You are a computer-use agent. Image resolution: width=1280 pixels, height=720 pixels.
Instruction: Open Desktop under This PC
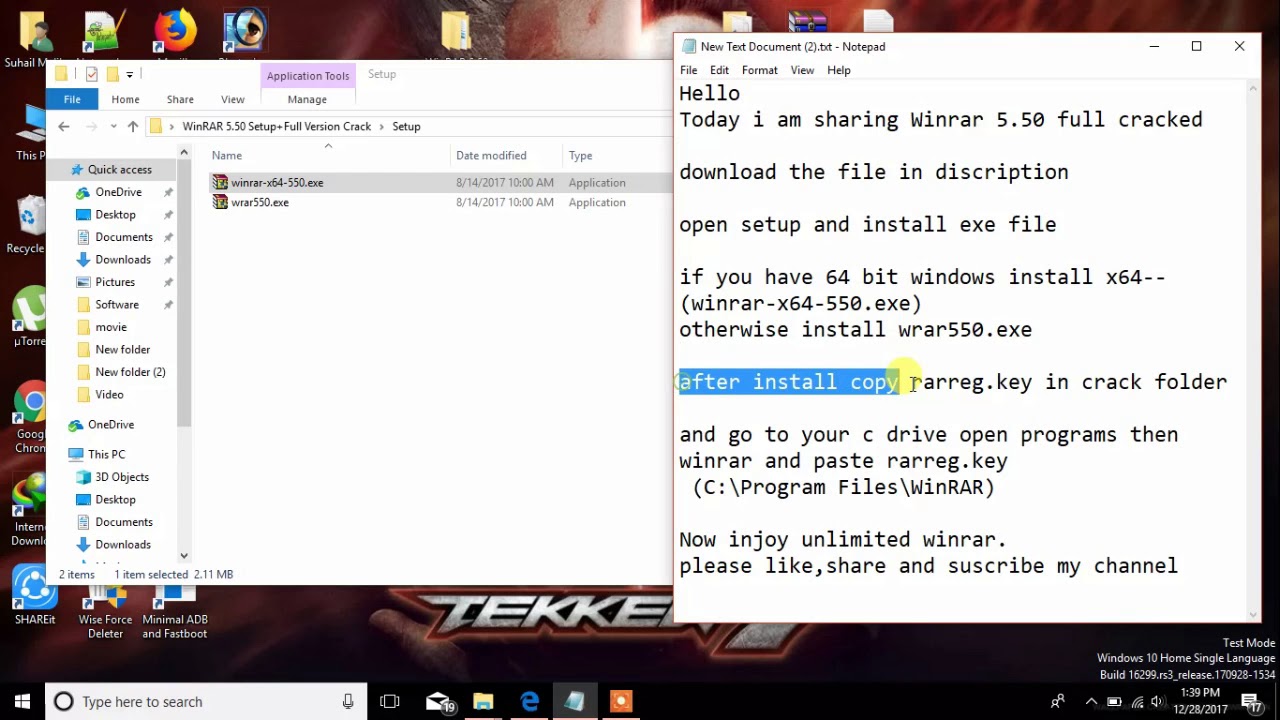[115, 499]
